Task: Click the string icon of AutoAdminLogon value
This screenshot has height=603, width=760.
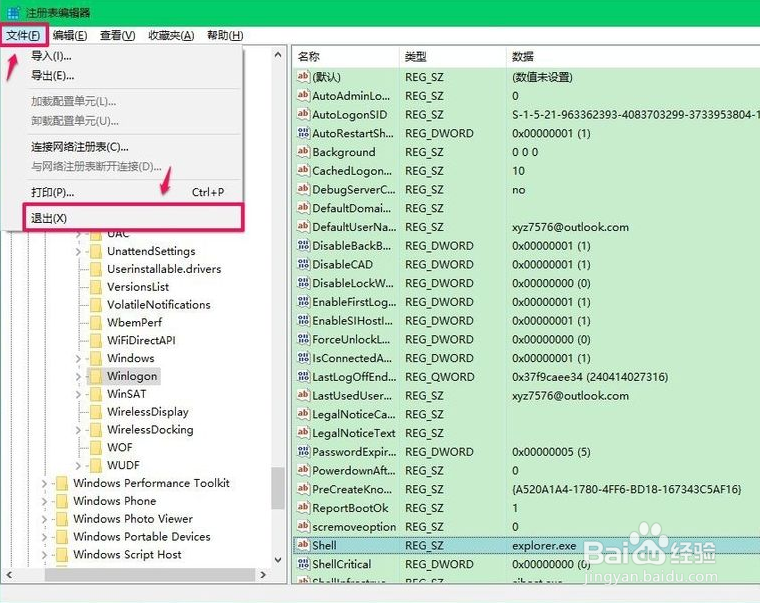Action: (303, 95)
